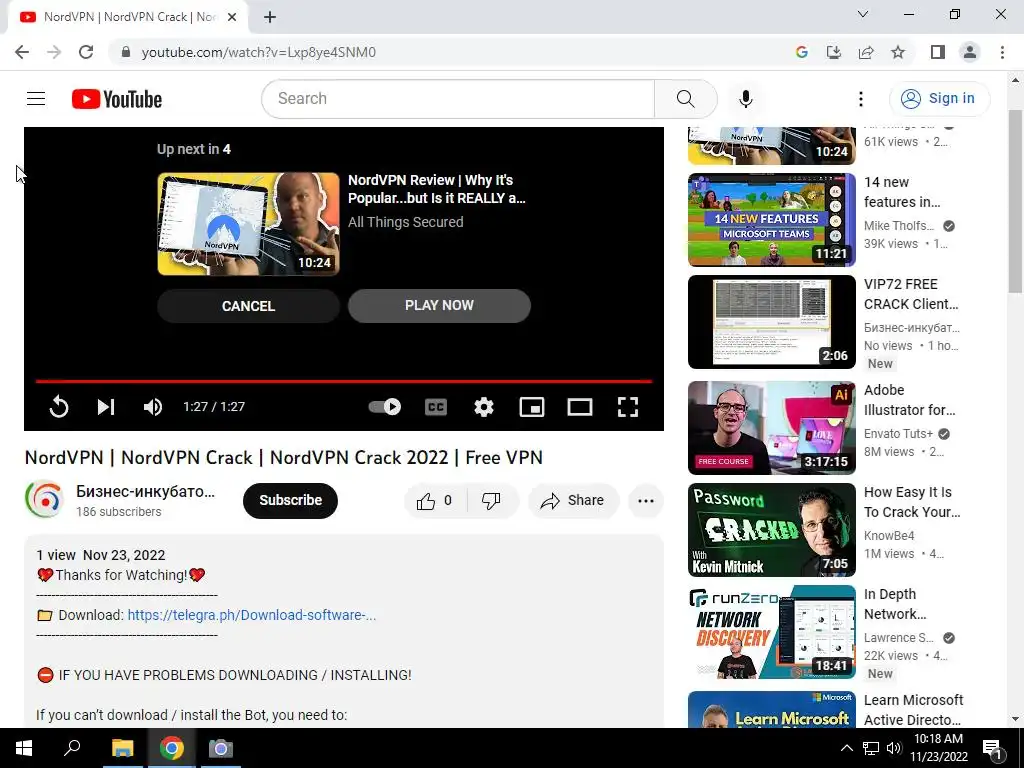Open the channel avatar icon
This screenshot has height=768, width=1024.
point(44,500)
